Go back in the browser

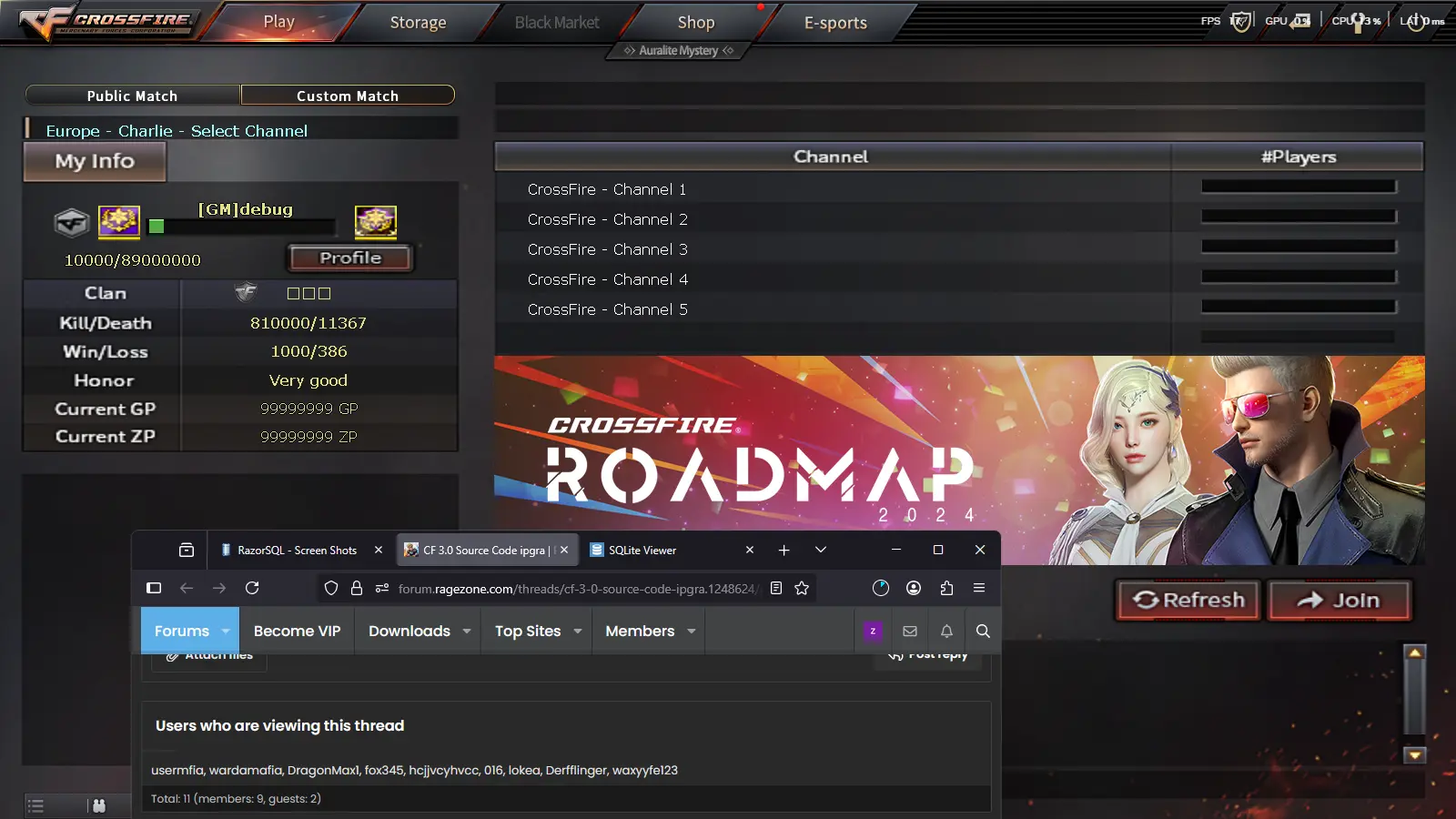click(187, 588)
